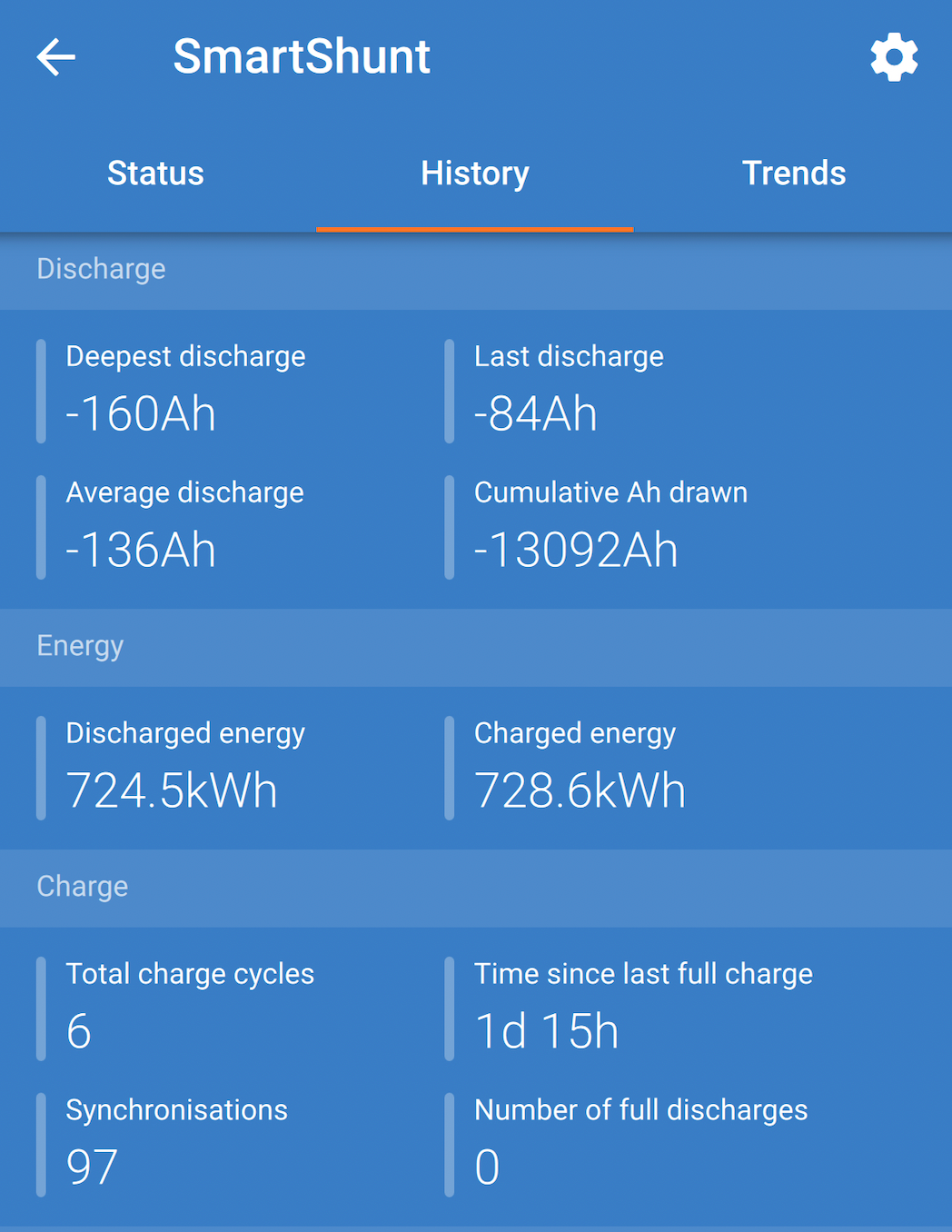The width and height of the screenshot is (952, 1232).
Task: Open the Trends tab
Action: pos(794,173)
